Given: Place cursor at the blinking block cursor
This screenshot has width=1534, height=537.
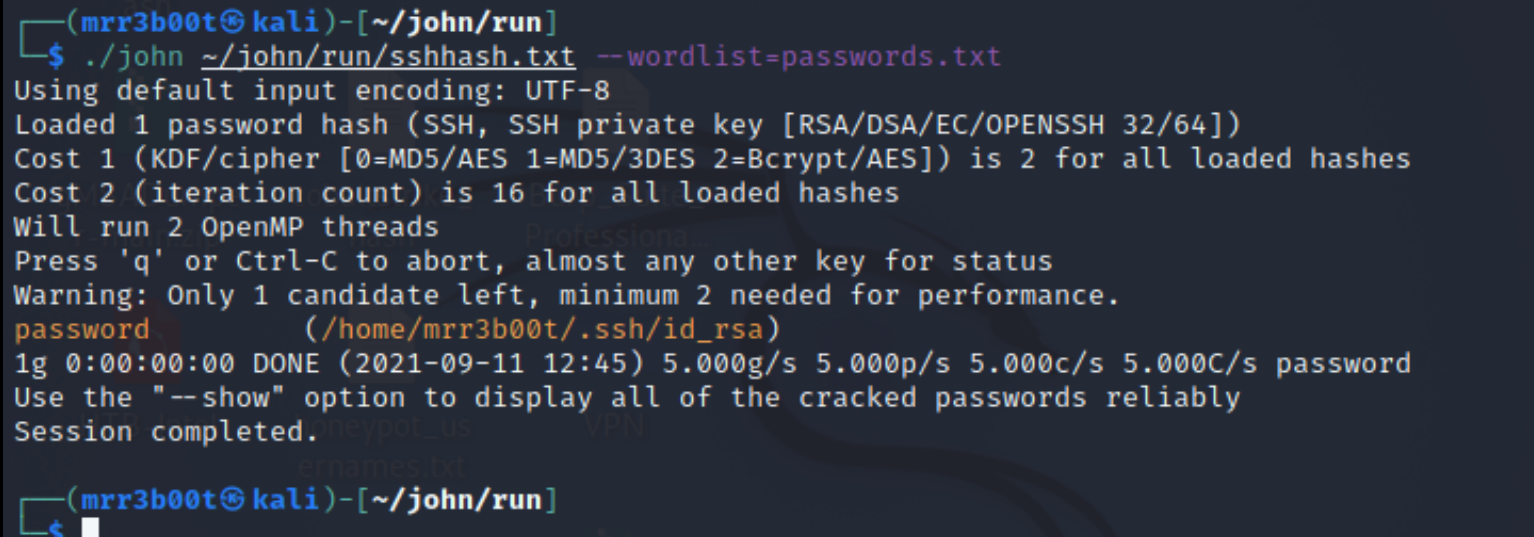Looking at the screenshot, I should point(90,528).
